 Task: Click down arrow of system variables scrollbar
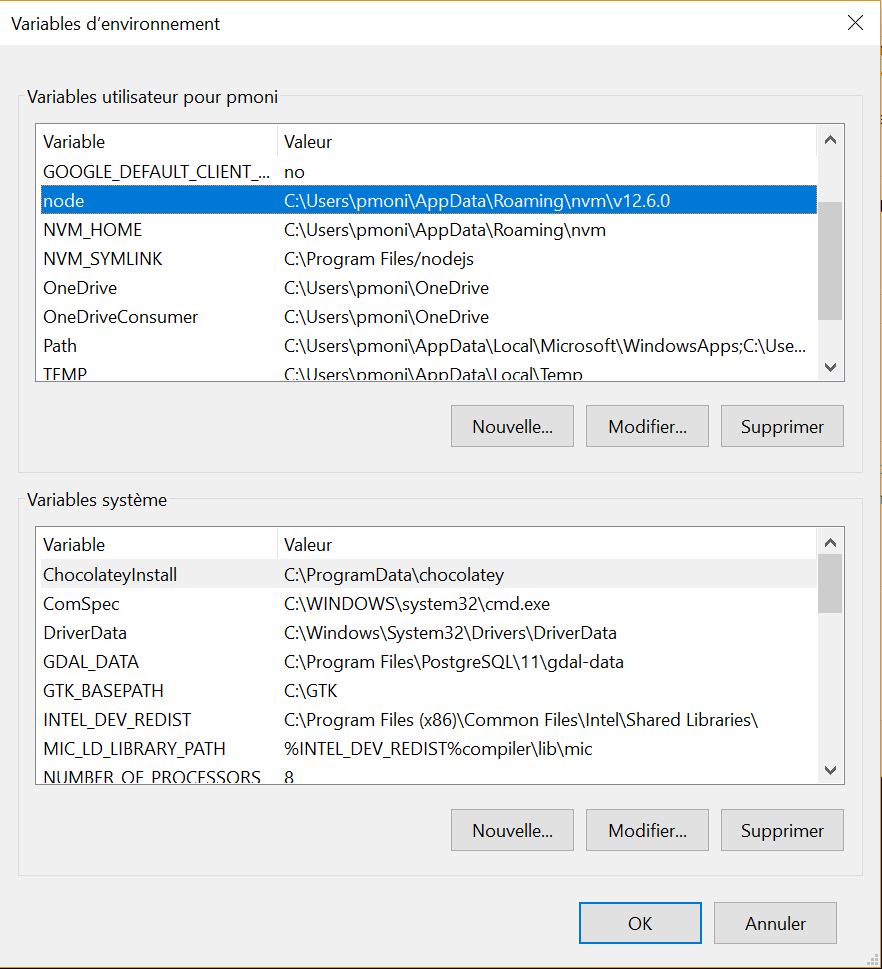coord(830,770)
